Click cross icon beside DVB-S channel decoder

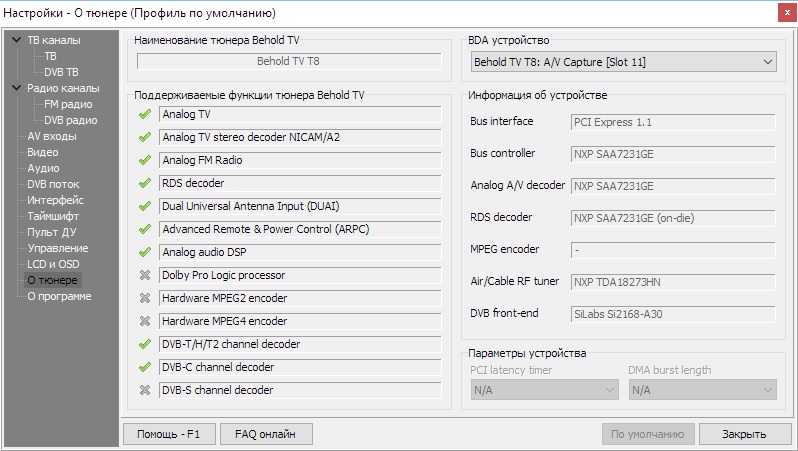(x=145, y=390)
